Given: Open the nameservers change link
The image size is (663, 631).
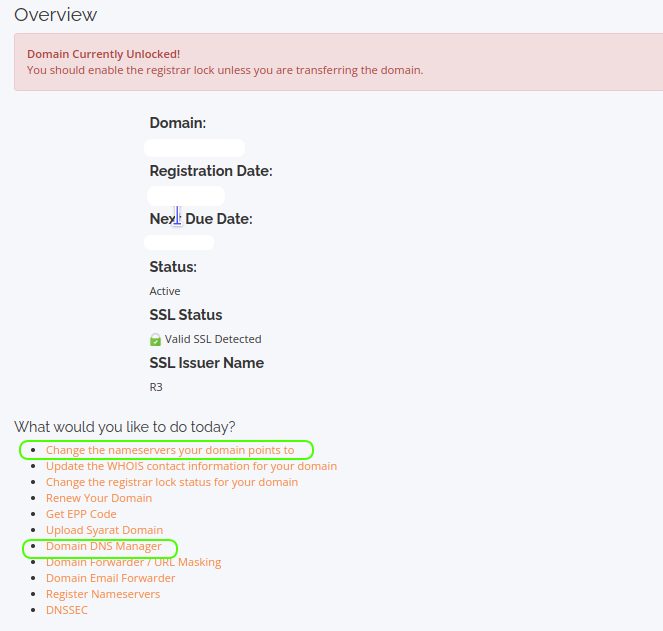Looking at the screenshot, I should (x=169, y=450).
